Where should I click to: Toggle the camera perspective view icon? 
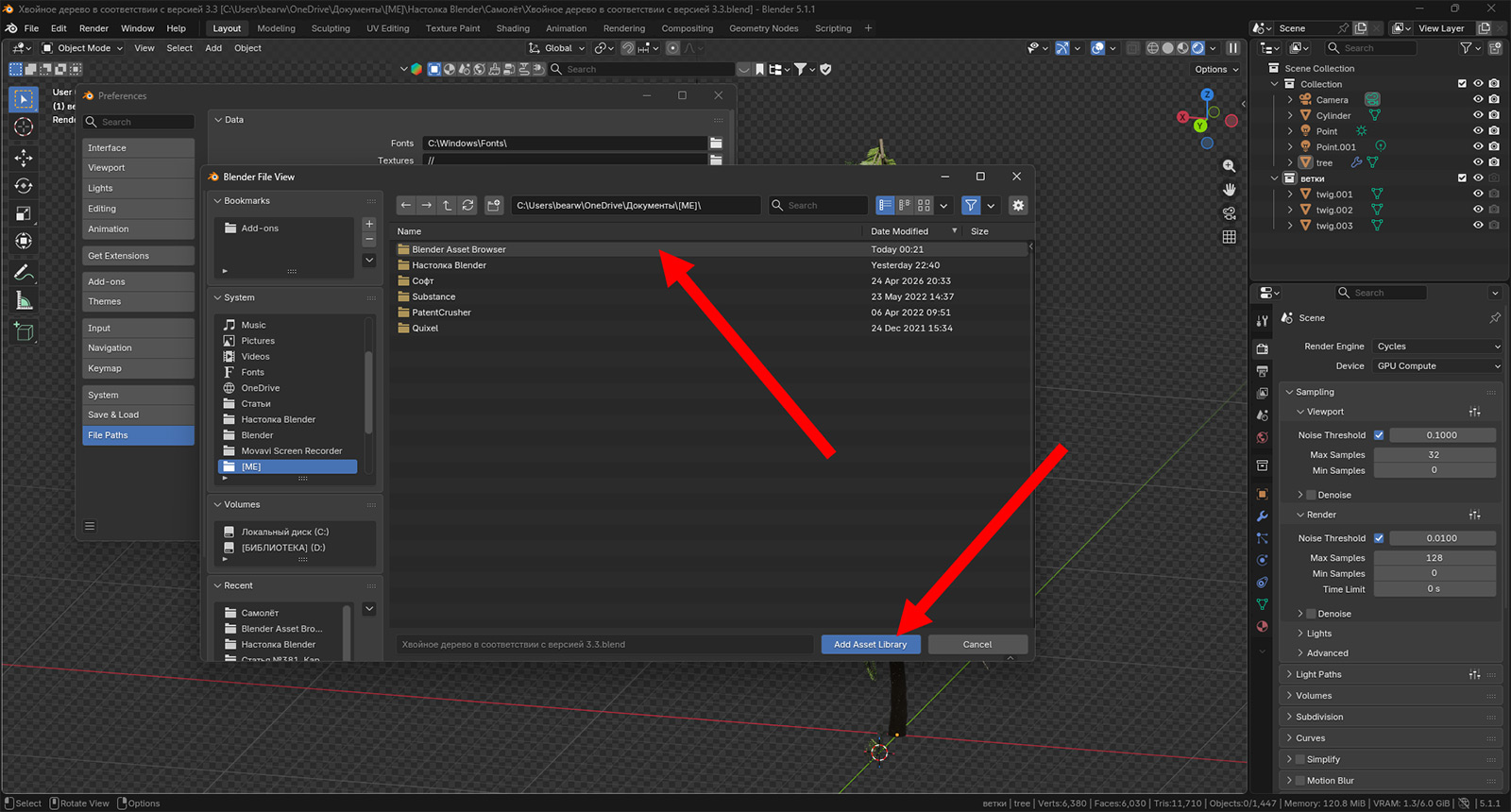point(1229,213)
